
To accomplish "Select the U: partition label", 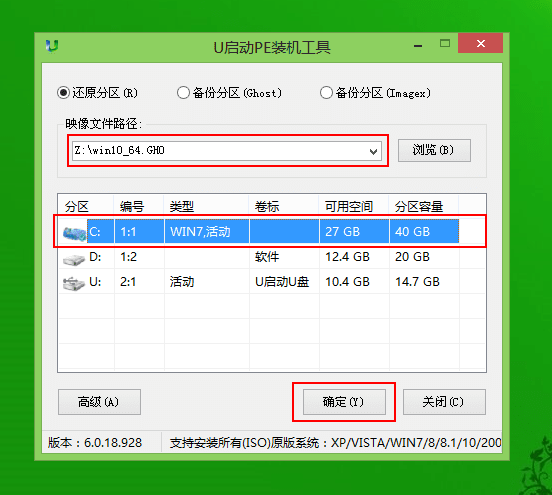I will pyautogui.click(x=95, y=282).
